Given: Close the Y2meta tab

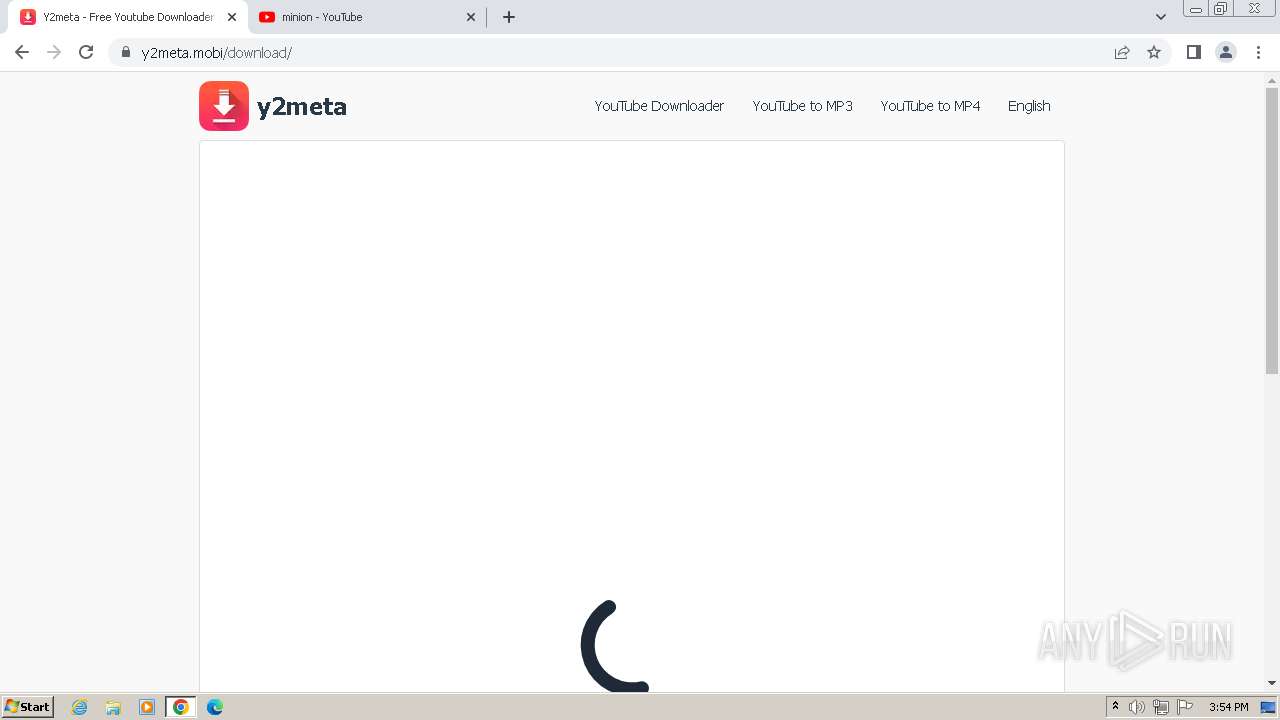Looking at the screenshot, I should tap(232, 17).
